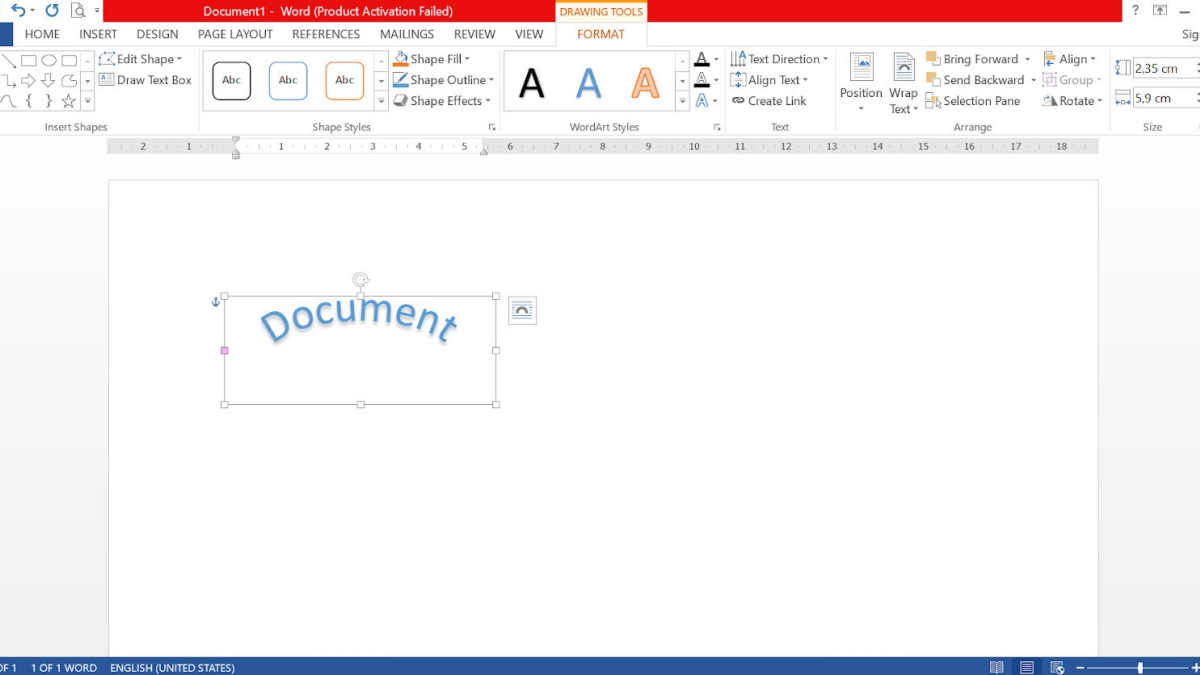Switch to the REFERENCES tab

click(x=326, y=34)
